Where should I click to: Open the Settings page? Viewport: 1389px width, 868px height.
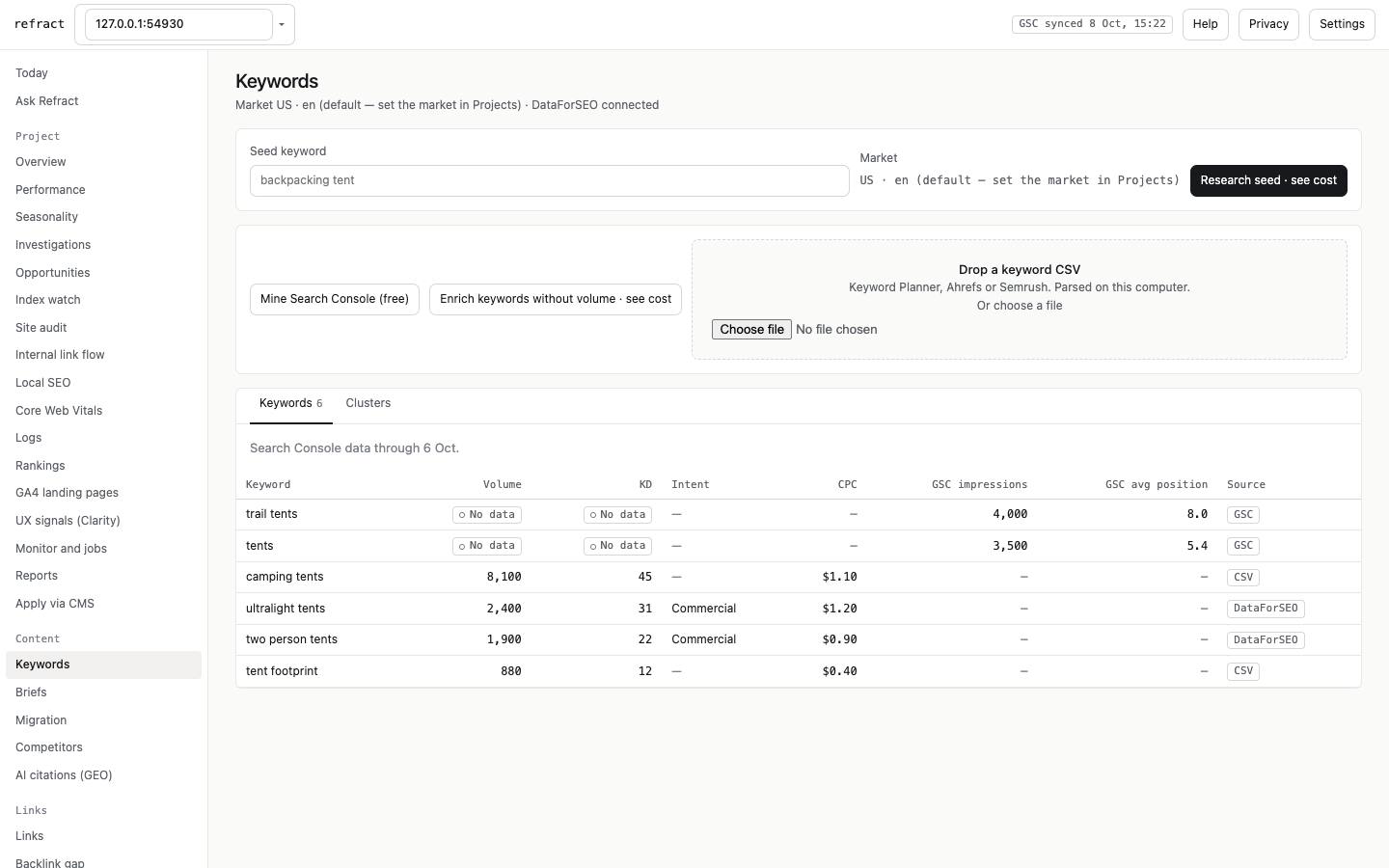pyautogui.click(x=1342, y=24)
